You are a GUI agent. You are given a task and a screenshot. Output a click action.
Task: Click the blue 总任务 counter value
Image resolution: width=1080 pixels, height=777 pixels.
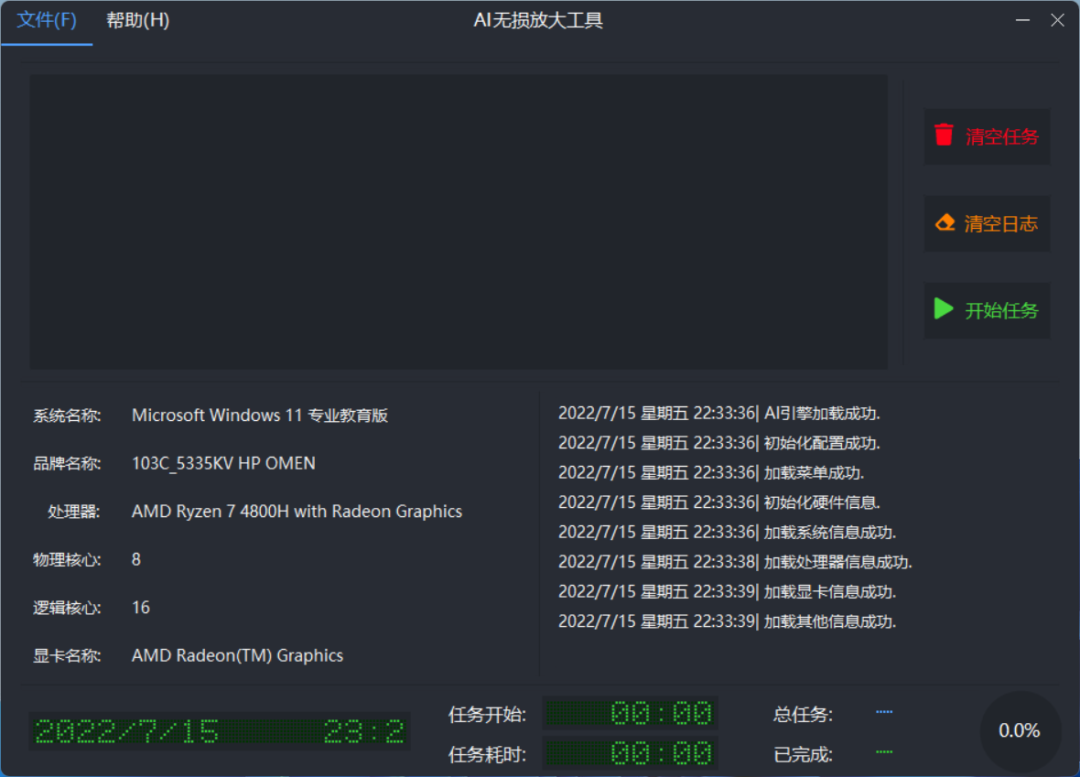click(884, 713)
